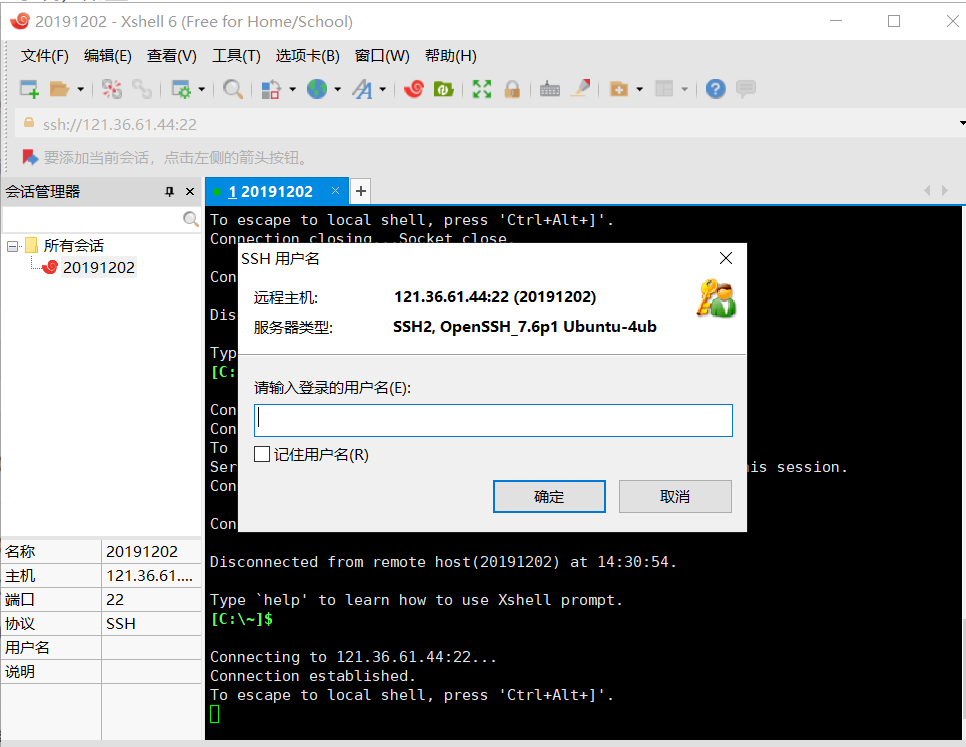Click the 端口 value 22 cell
The image size is (966, 747).
[151, 600]
